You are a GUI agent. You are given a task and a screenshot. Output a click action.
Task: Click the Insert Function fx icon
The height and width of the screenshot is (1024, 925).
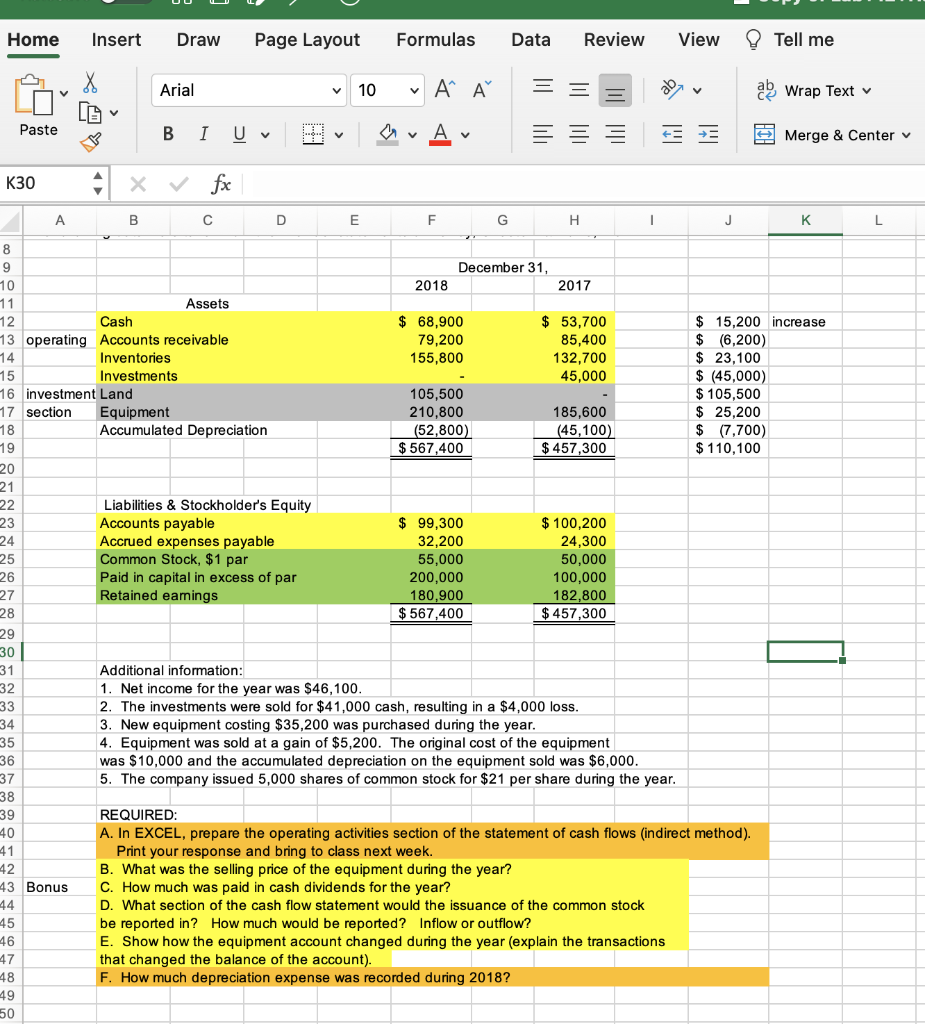click(x=221, y=184)
